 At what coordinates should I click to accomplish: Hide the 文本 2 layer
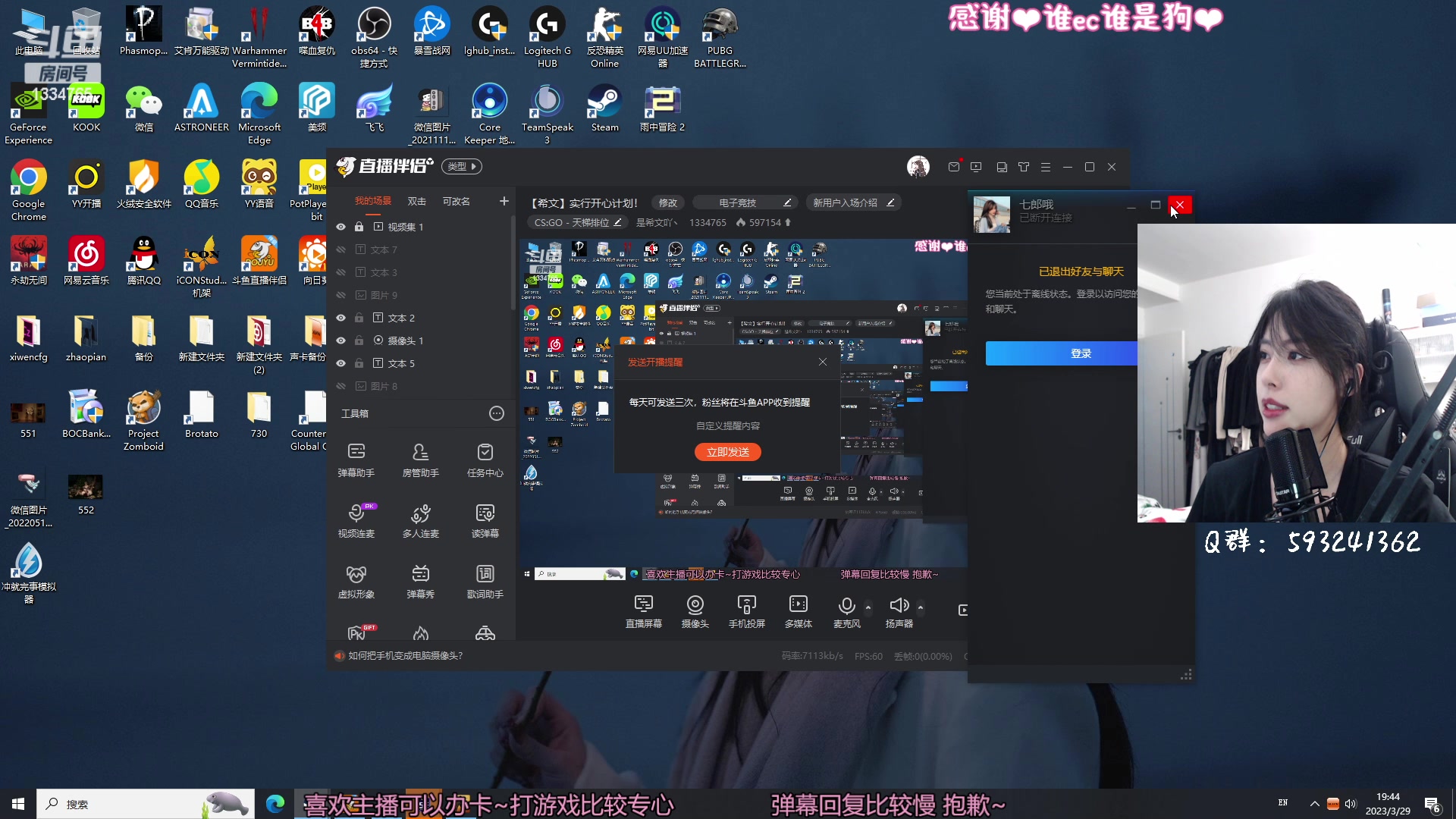point(340,318)
